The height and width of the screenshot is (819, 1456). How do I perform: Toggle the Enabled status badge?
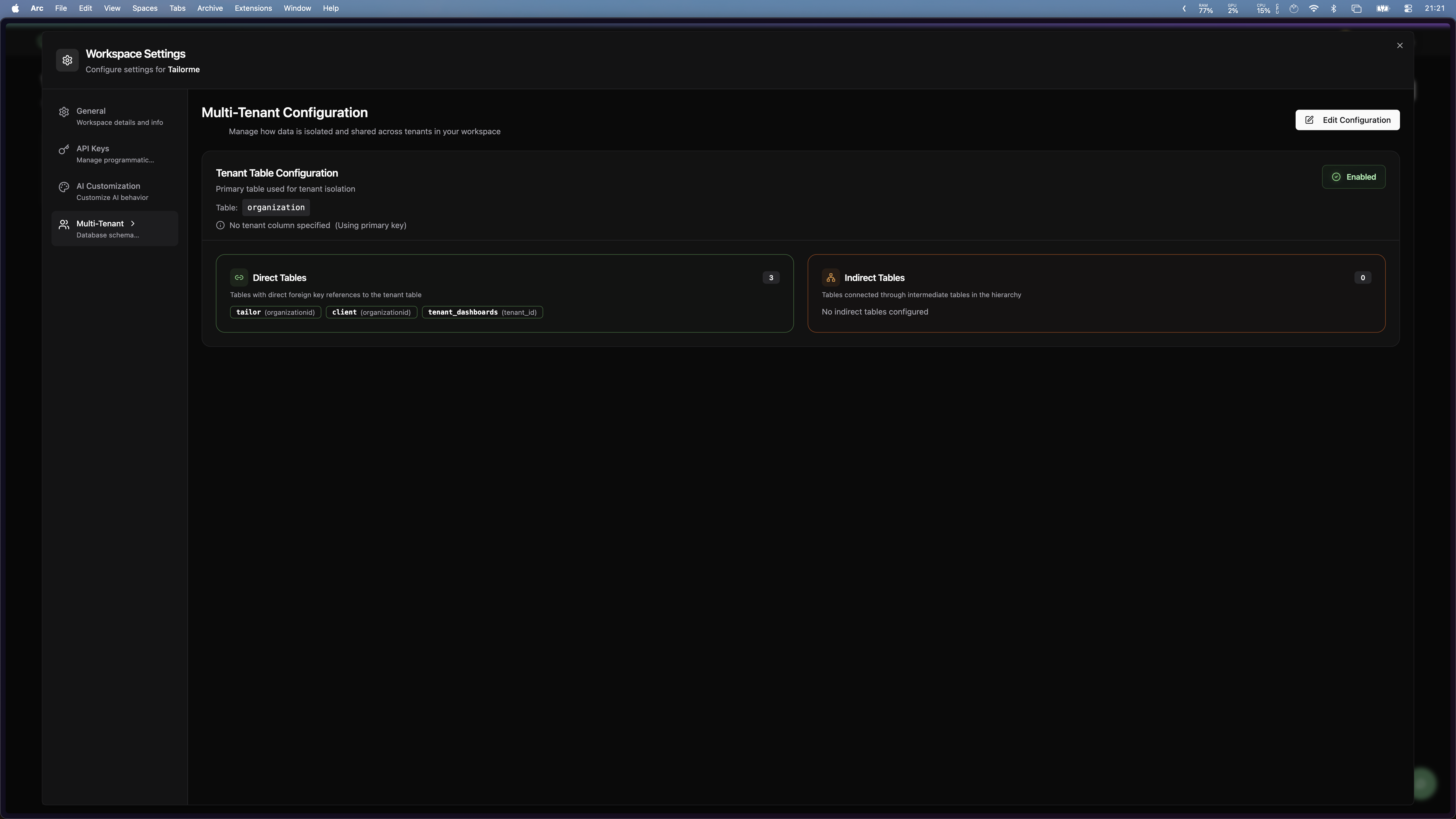[x=1354, y=176]
